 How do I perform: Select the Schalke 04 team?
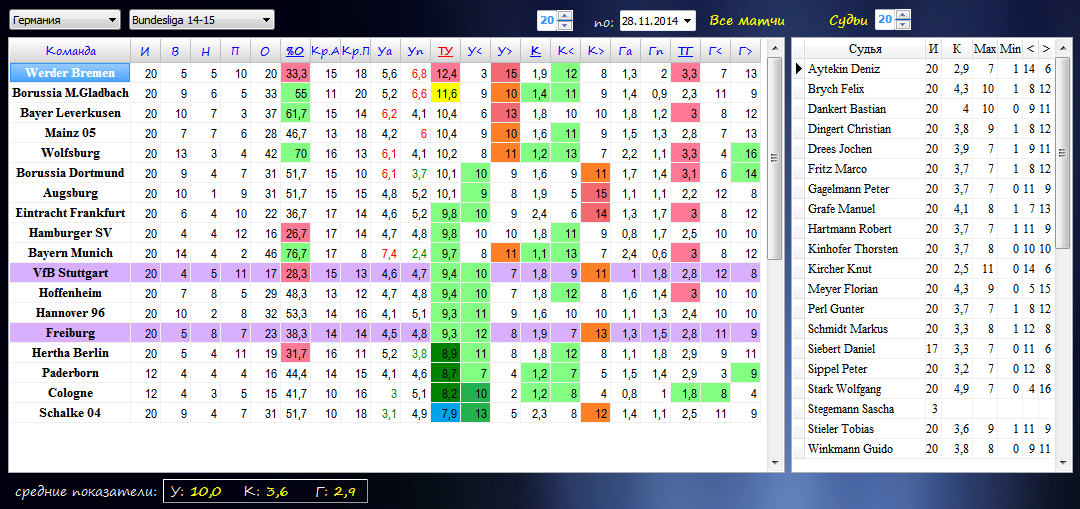[70, 413]
